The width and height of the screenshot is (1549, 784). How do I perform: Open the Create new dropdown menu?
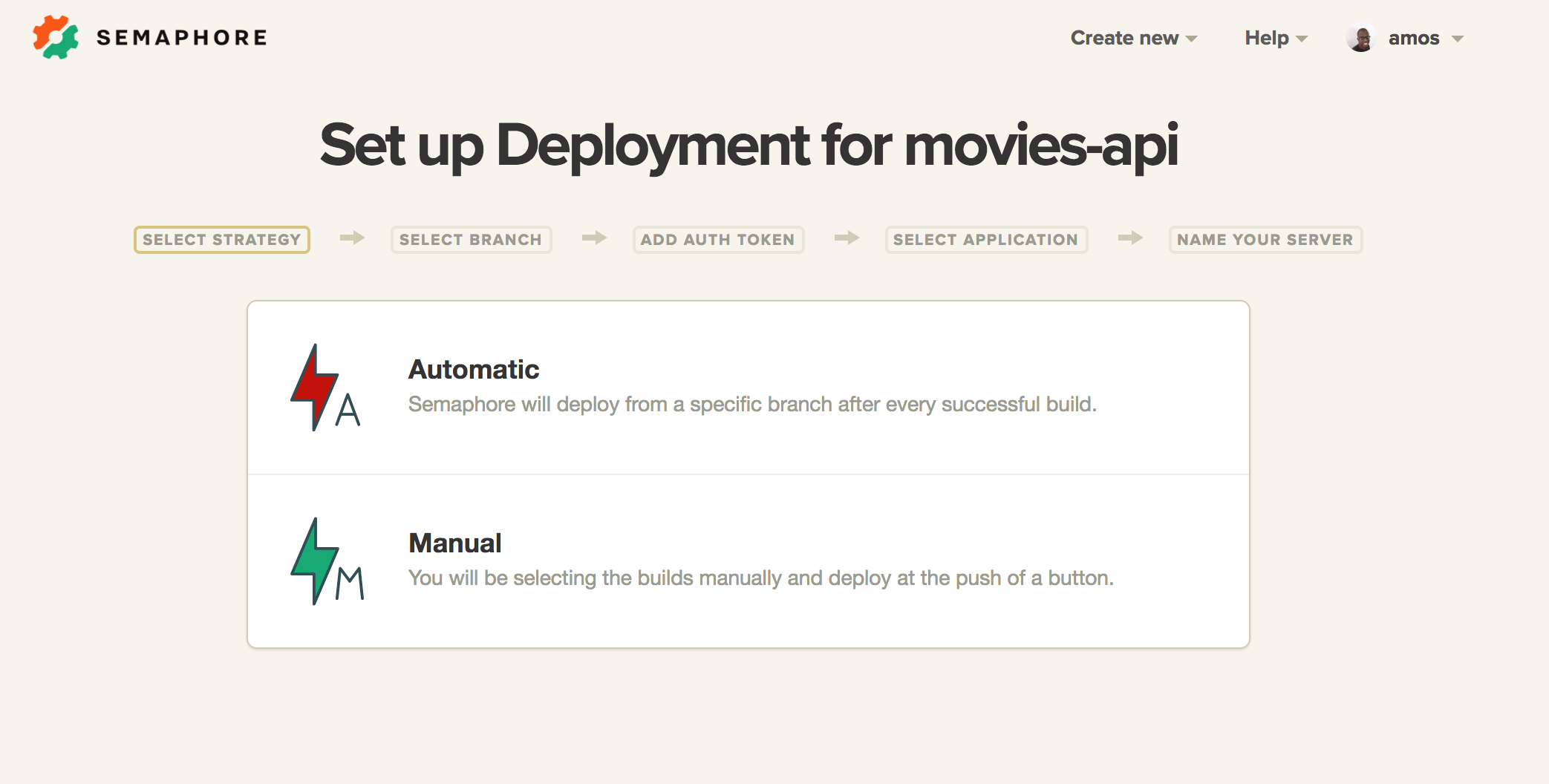tap(1133, 38)
